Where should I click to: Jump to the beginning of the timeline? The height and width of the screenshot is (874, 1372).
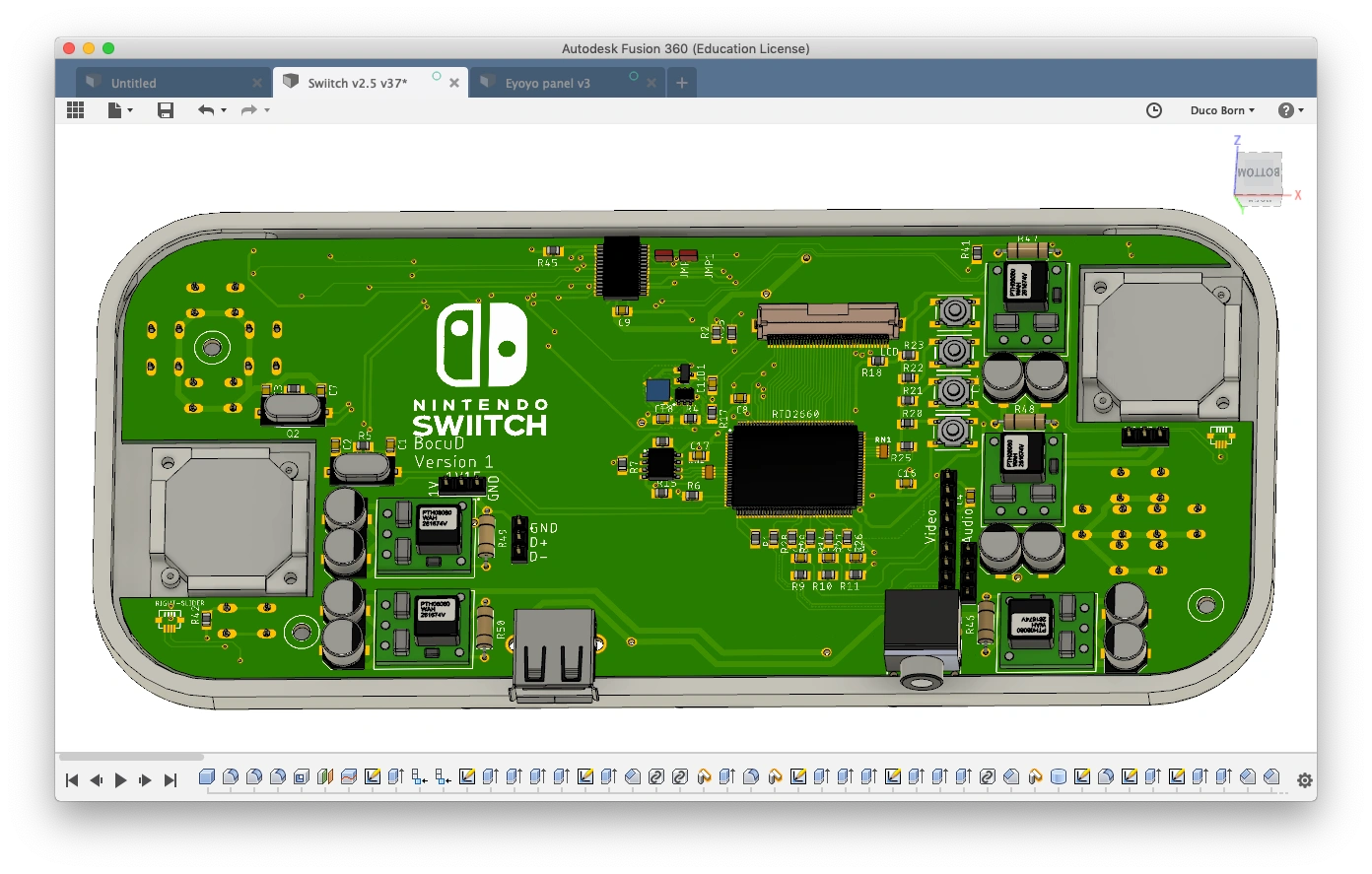pyautogui.click(x=72, y=780)
